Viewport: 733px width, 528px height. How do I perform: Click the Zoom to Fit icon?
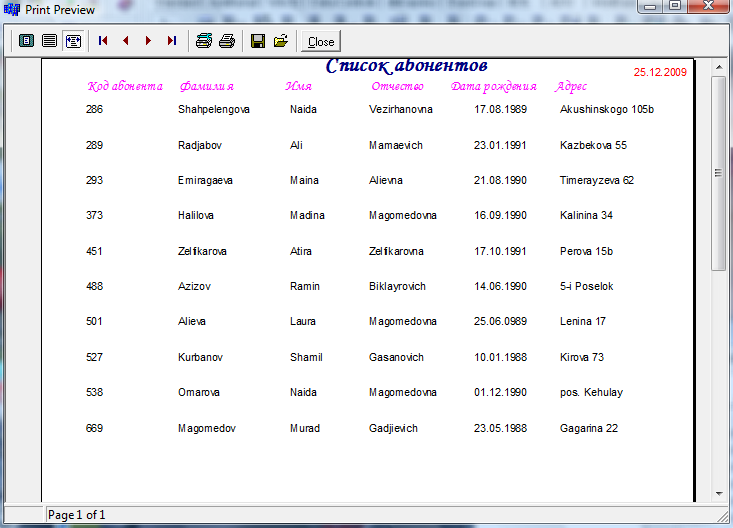click(x=26, y=41)
